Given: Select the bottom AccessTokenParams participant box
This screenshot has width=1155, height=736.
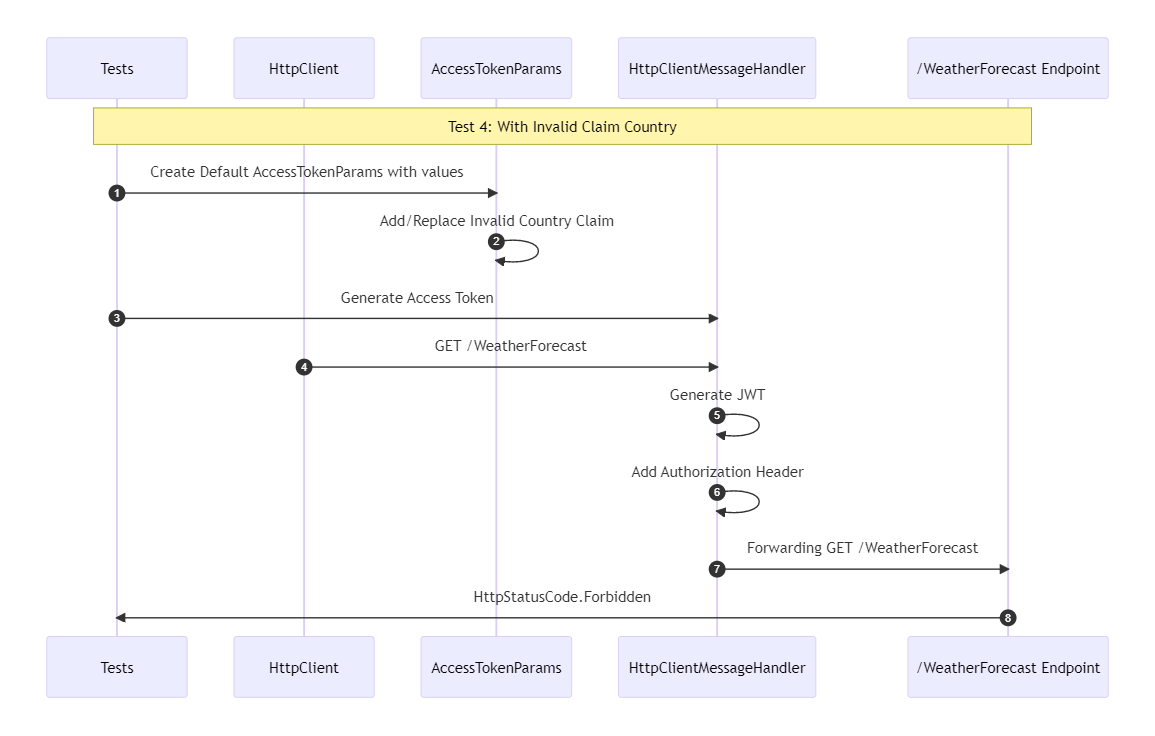Looking at the screenshot, I should (496, 667).
